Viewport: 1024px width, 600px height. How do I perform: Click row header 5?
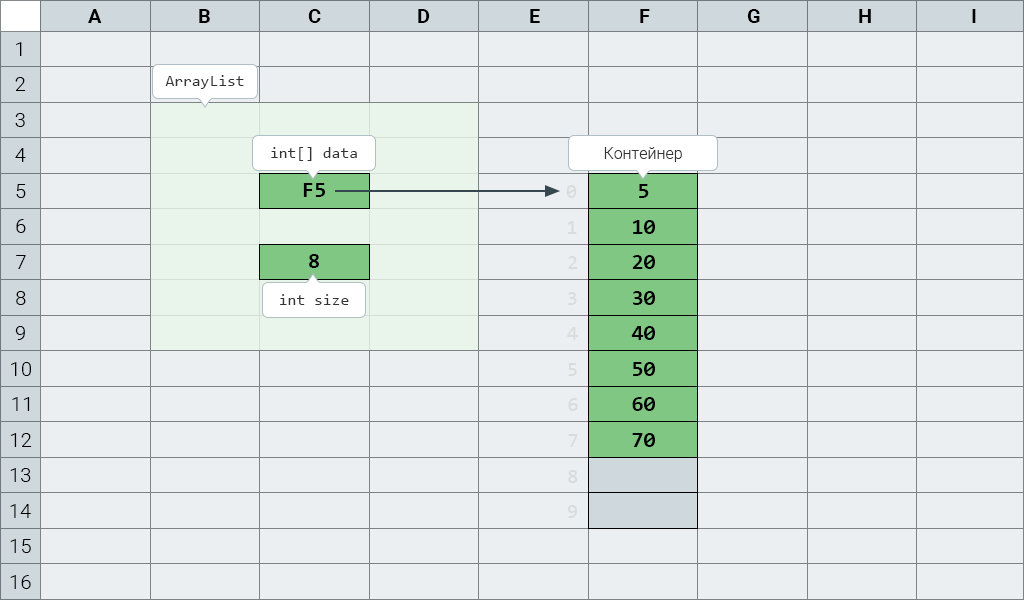coord(20,191)
